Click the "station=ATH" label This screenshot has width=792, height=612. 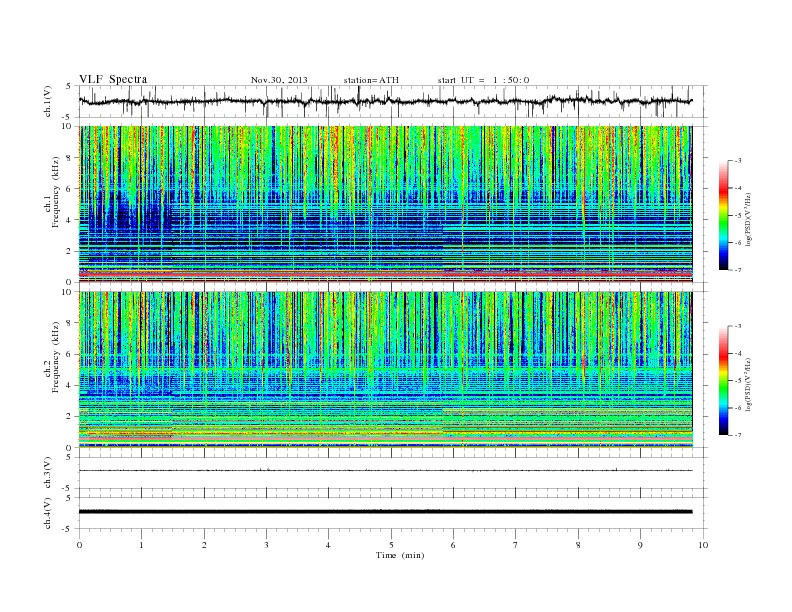(x=371, y=80)
